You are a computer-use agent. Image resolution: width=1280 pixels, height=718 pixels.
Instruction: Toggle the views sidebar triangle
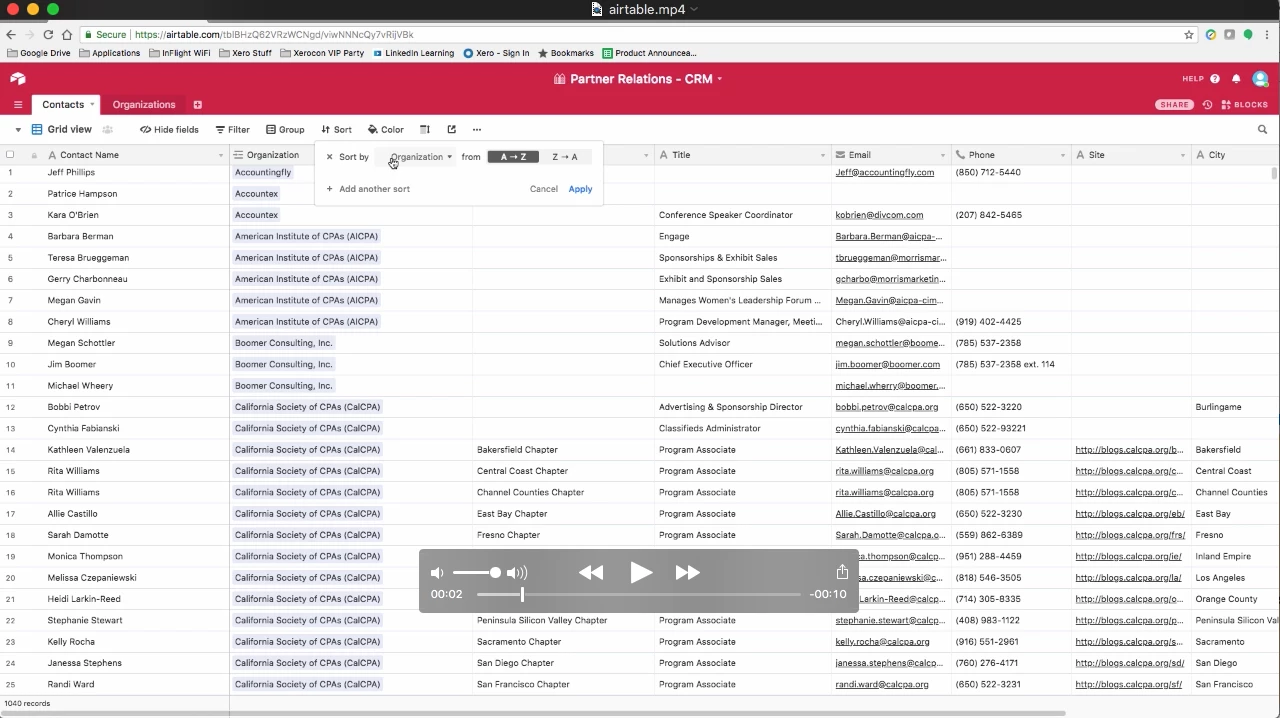(18, 130)
